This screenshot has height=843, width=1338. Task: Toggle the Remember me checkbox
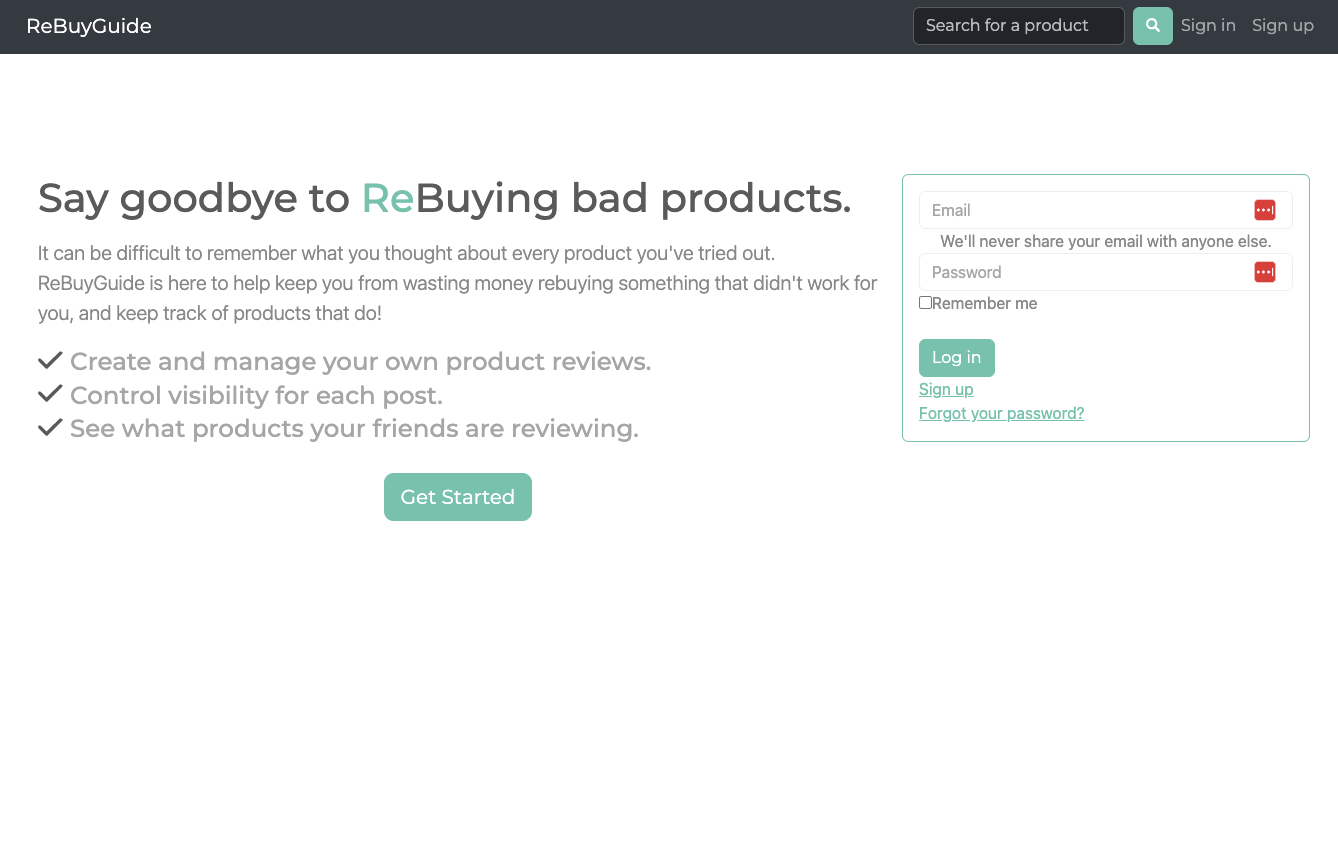click(x=925, y=302)
